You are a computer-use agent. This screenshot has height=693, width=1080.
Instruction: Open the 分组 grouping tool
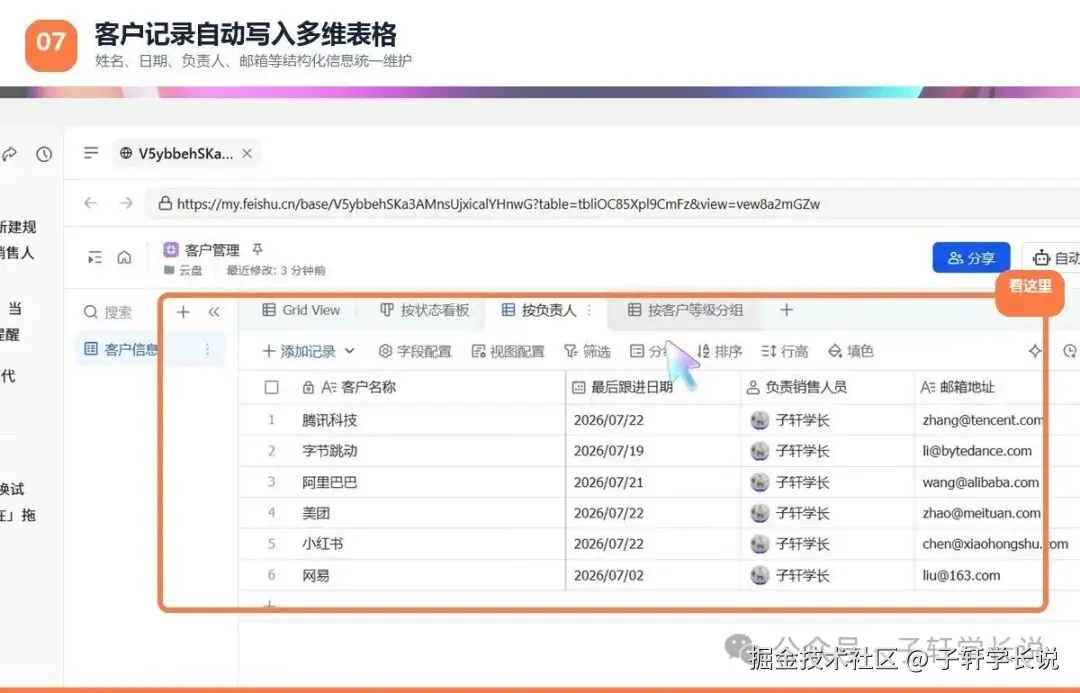[x=649, y=351]
